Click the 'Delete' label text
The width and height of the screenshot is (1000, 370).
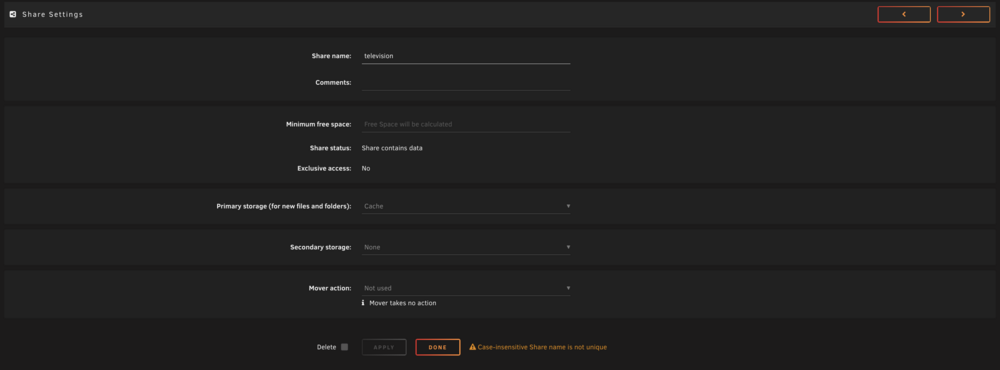click(327, 347)
